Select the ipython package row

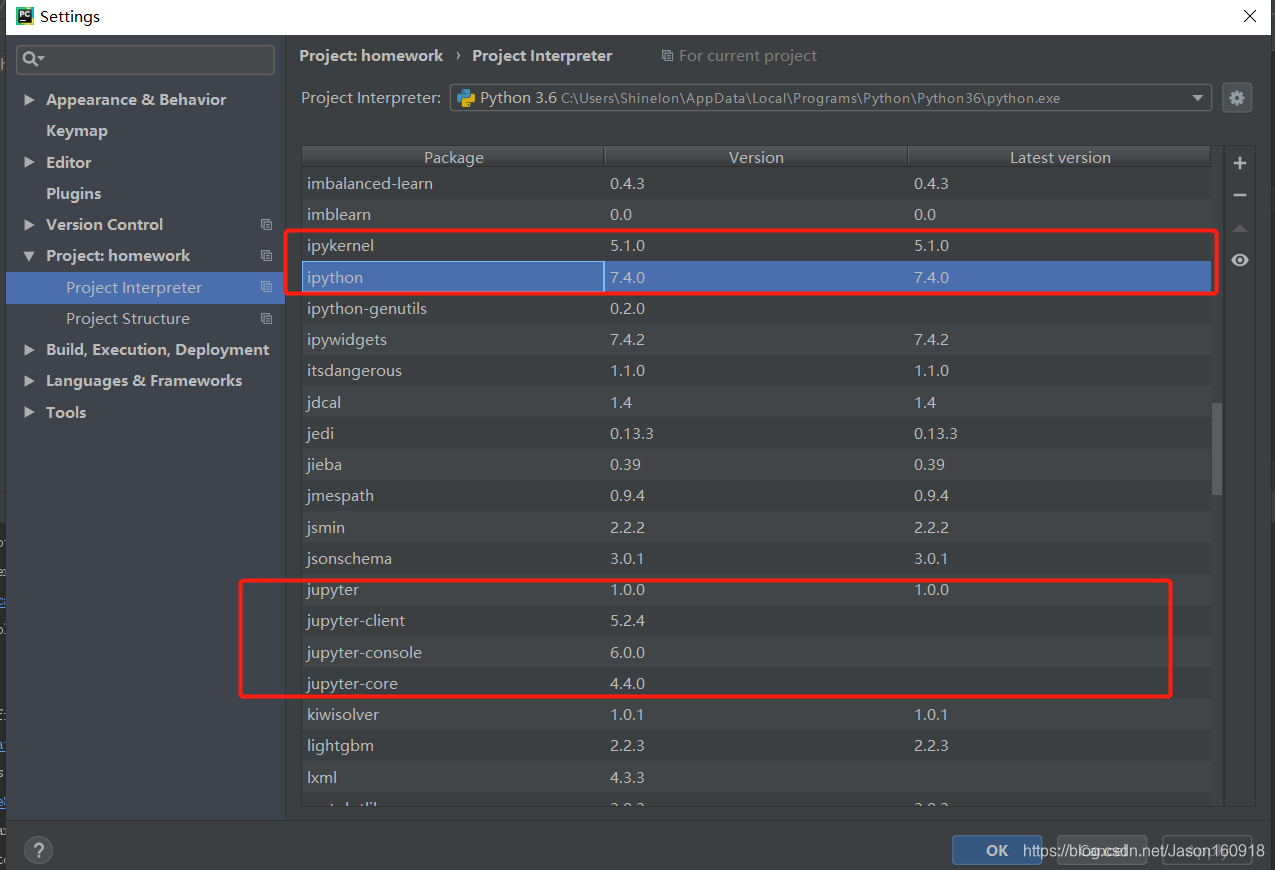click(x=756, y=277)
